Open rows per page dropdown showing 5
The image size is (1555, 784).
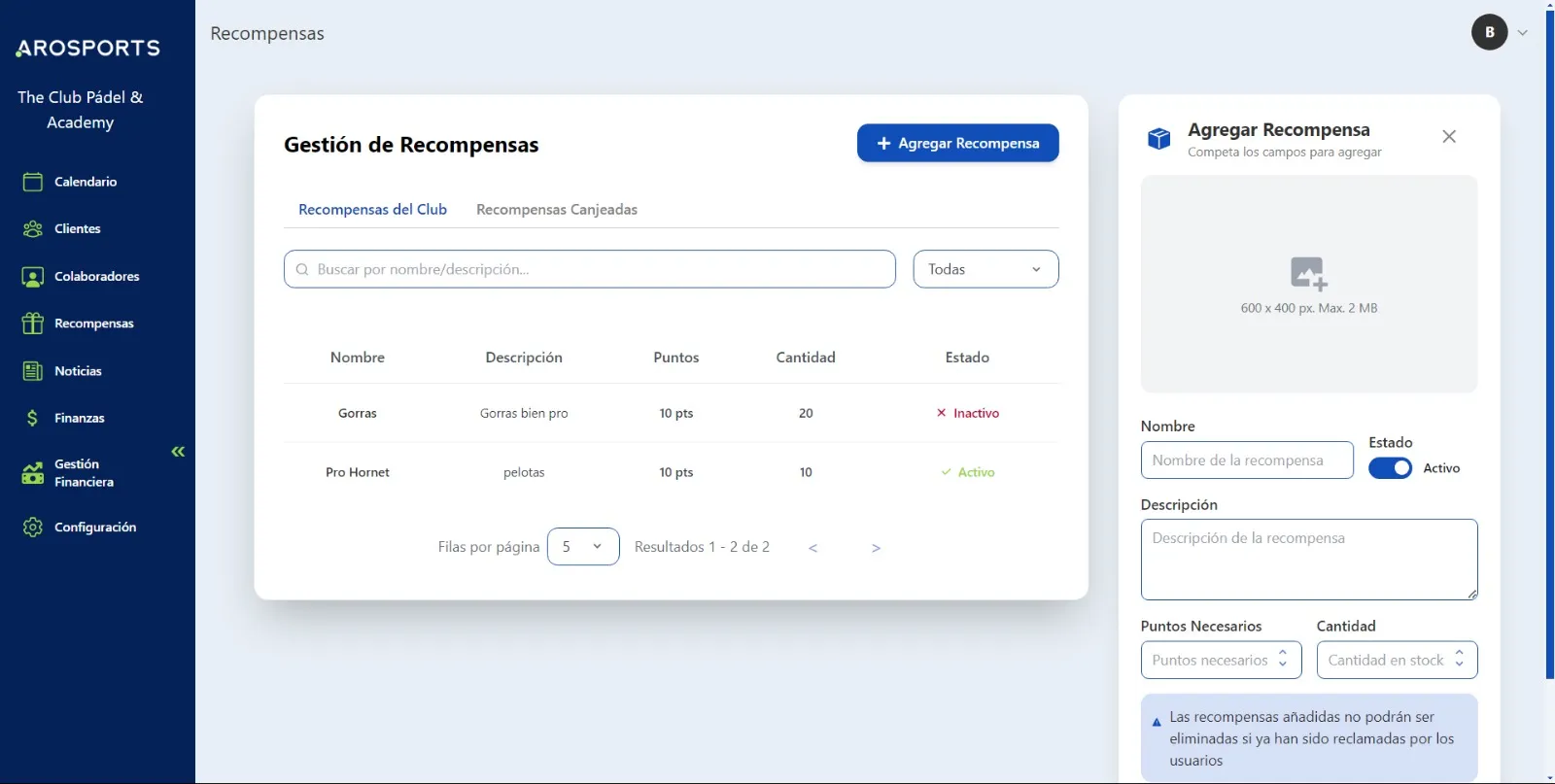coord(583,547)
